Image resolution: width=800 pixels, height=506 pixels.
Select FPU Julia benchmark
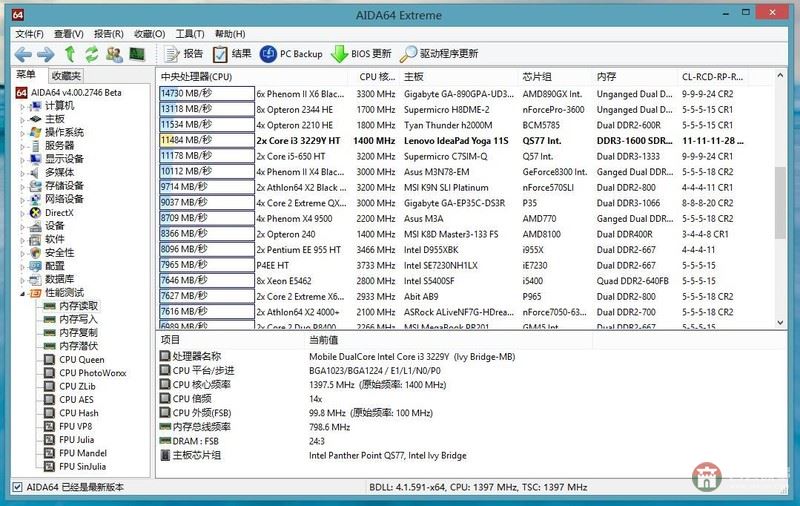click(x=77, y=439)
